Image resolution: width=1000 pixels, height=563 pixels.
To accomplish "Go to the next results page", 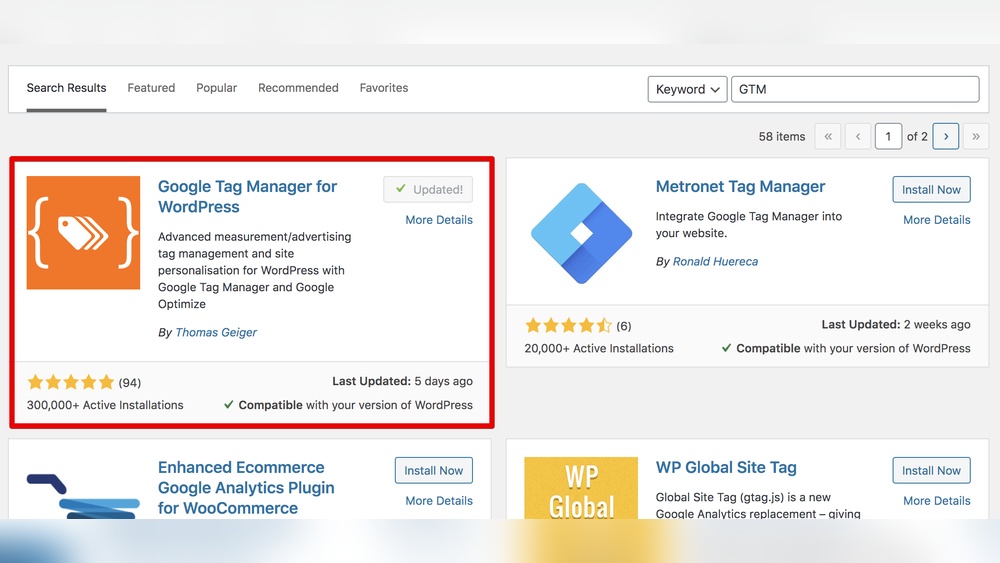I will [x=946, y=136].
